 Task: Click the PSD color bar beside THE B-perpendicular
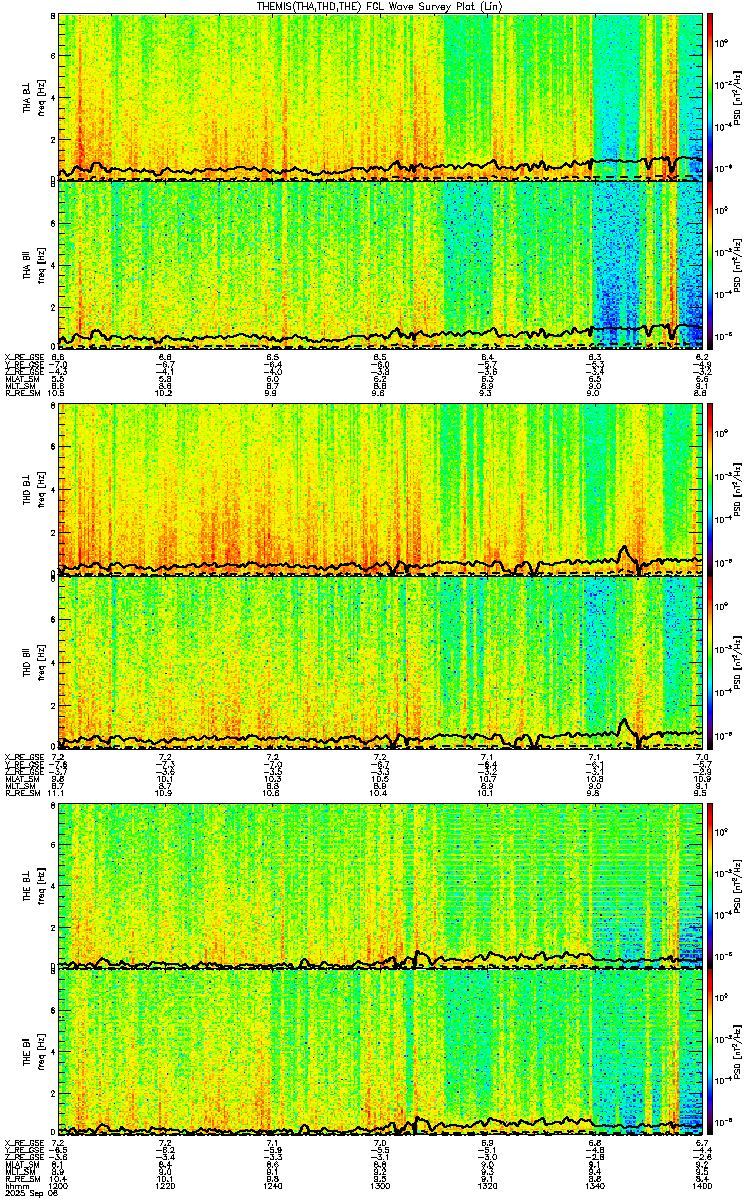(709, 885)
